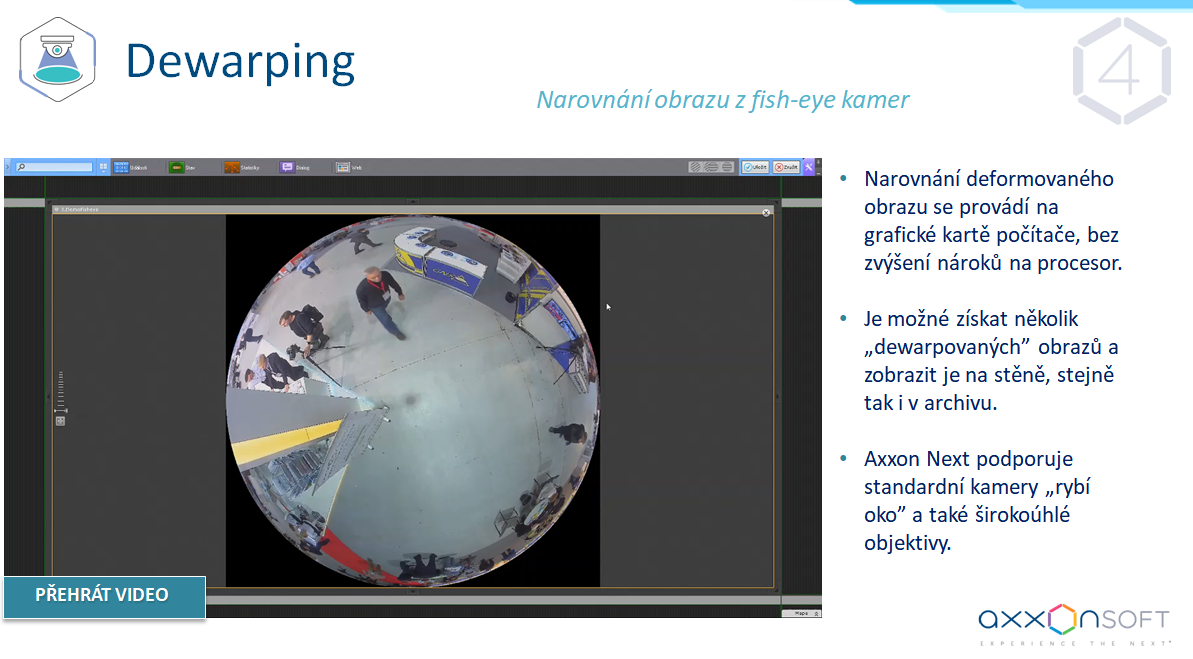Open the Statistiky statistics panel

[241, 167]
